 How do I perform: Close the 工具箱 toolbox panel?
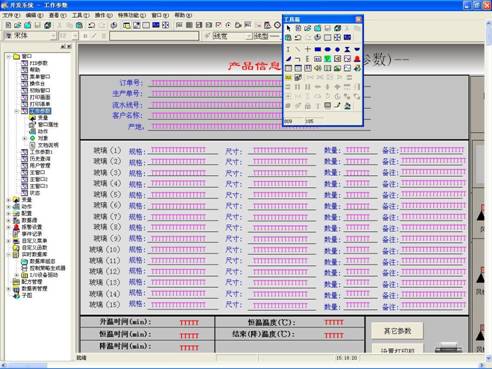click(358, 19)
